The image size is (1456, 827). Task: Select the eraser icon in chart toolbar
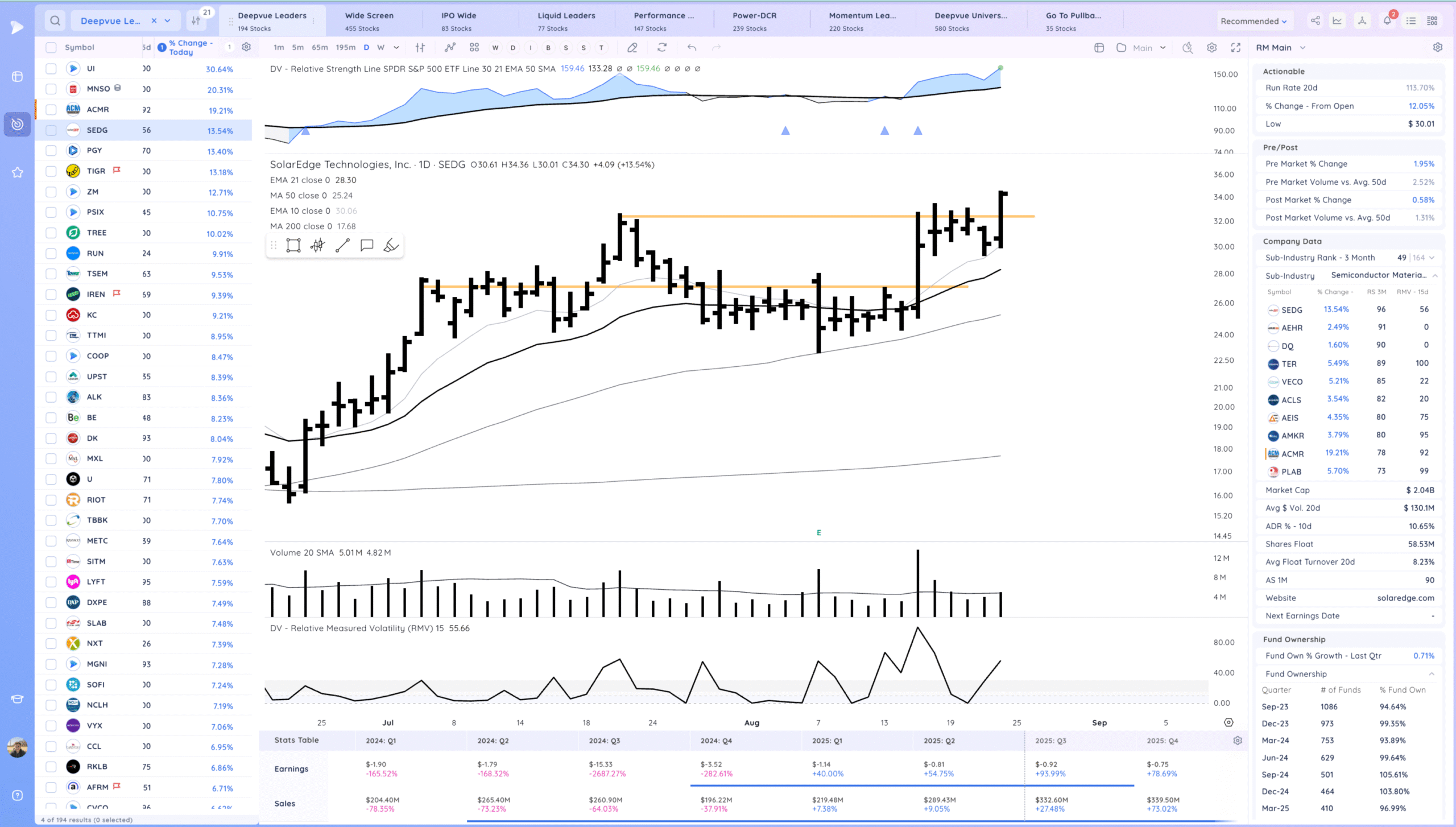pos(632,48)
